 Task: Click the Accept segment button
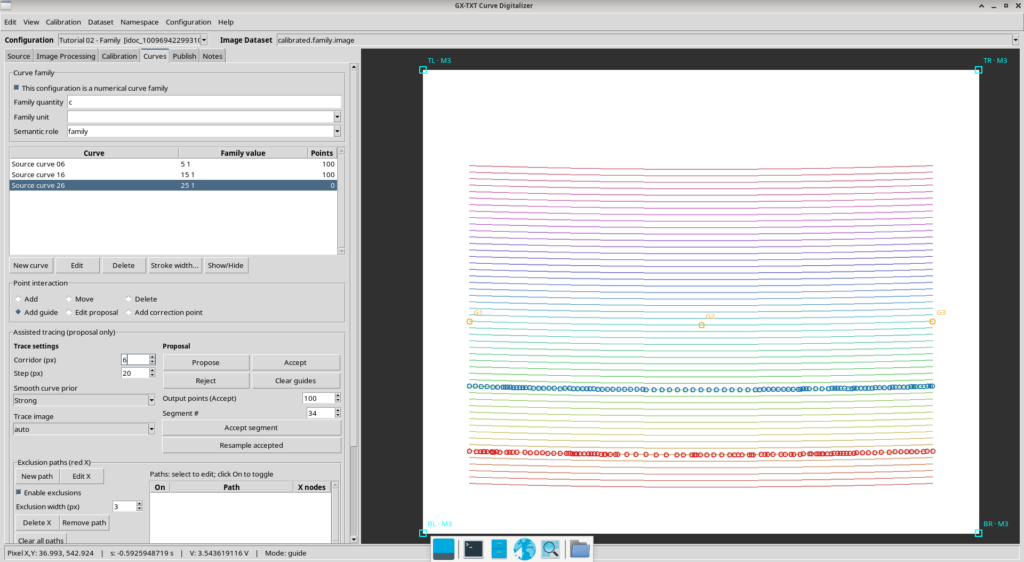pos(251,428)
